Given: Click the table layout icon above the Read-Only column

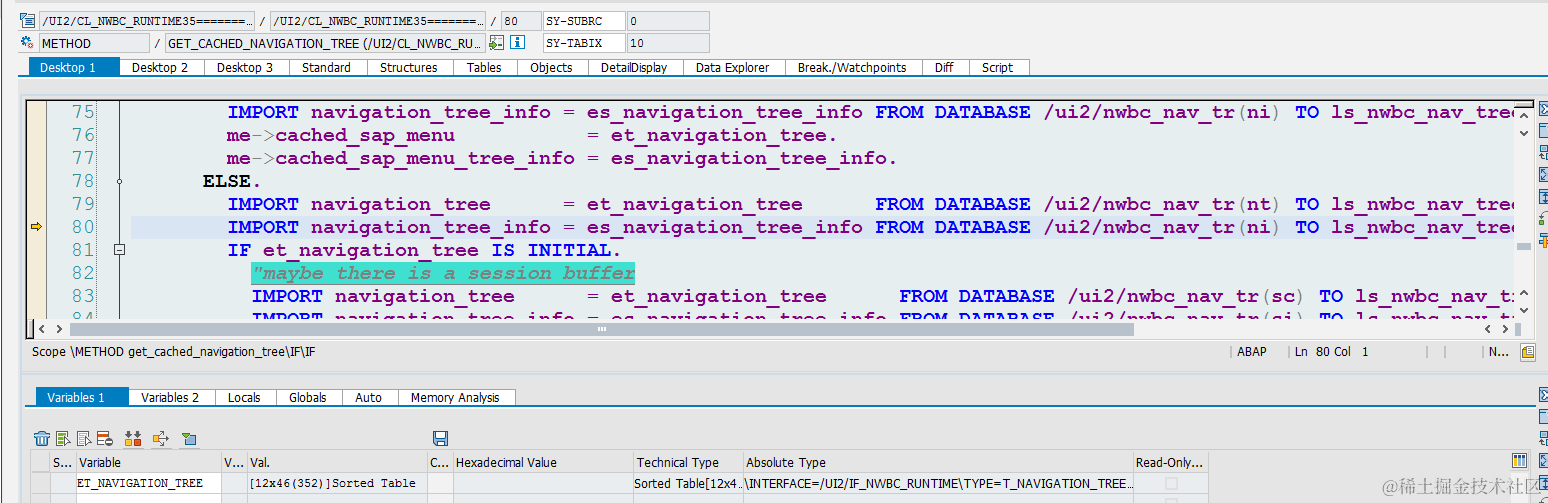Looking at the screenshot, I should coord(1519,461).
